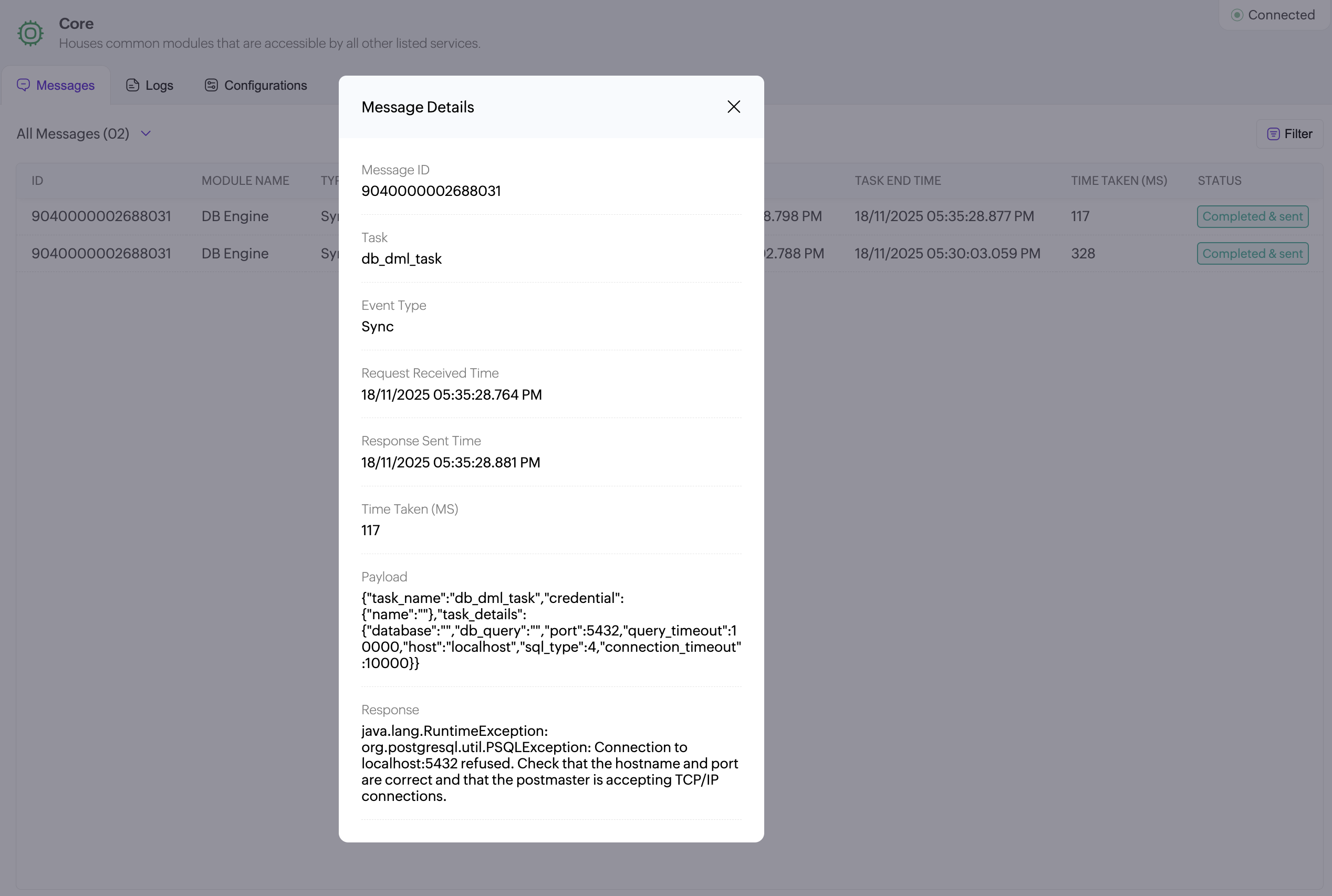The image size is (1332, 896).
Task: Close the Message Details dialog
Action: (734, 107)
